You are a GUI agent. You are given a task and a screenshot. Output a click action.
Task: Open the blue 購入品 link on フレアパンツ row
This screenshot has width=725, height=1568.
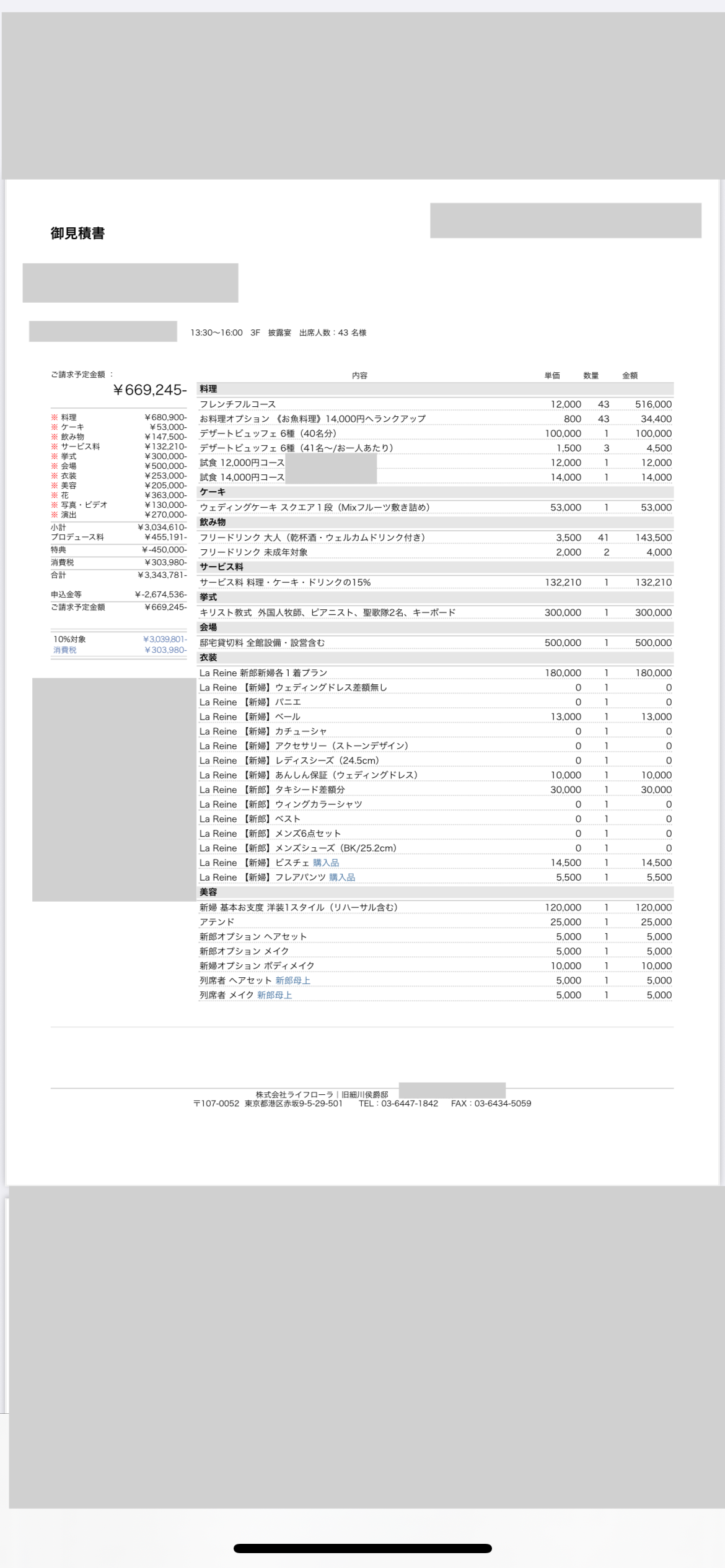[x=342, y=878]
